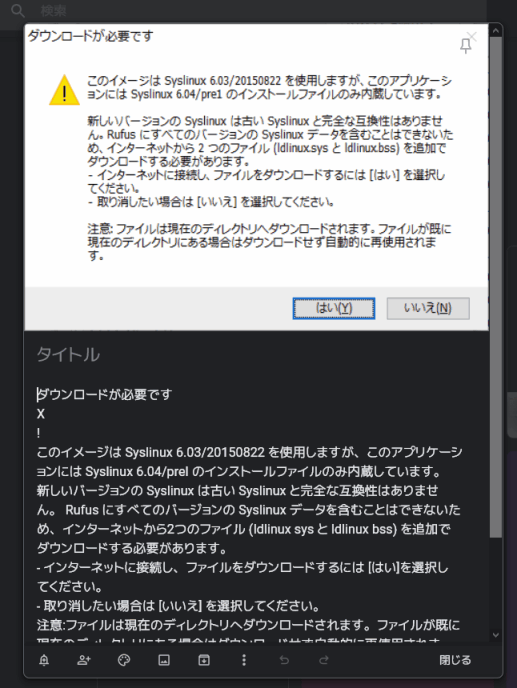Image resolution: width=517 pixels, height=688 pixels.
Task: Click the text '(ldlinux sys と ldlinux bss)' in note body
Action: (323, 529)
